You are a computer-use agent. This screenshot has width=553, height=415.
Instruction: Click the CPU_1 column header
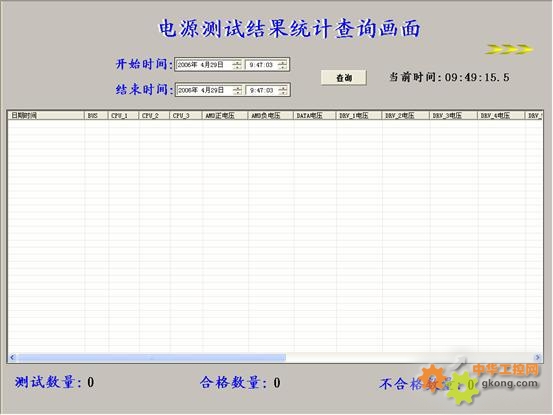123,115
